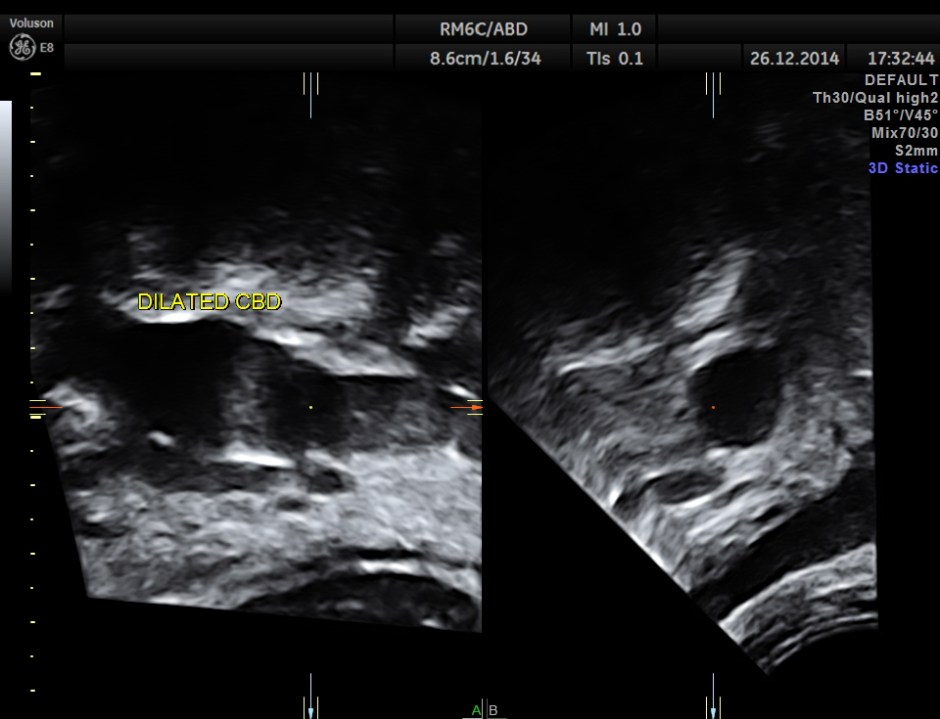Click the RM6C/ABD probe field
The image size is (940, 719).
point(485,28)
